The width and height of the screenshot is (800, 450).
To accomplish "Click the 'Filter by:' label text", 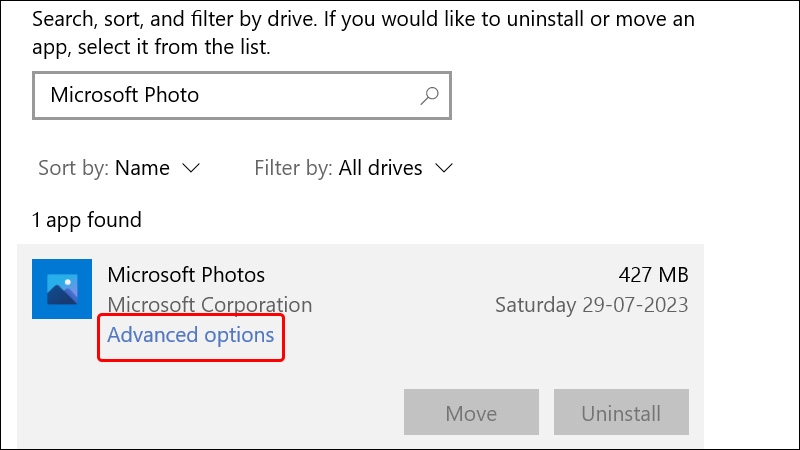I will (293, 168).
